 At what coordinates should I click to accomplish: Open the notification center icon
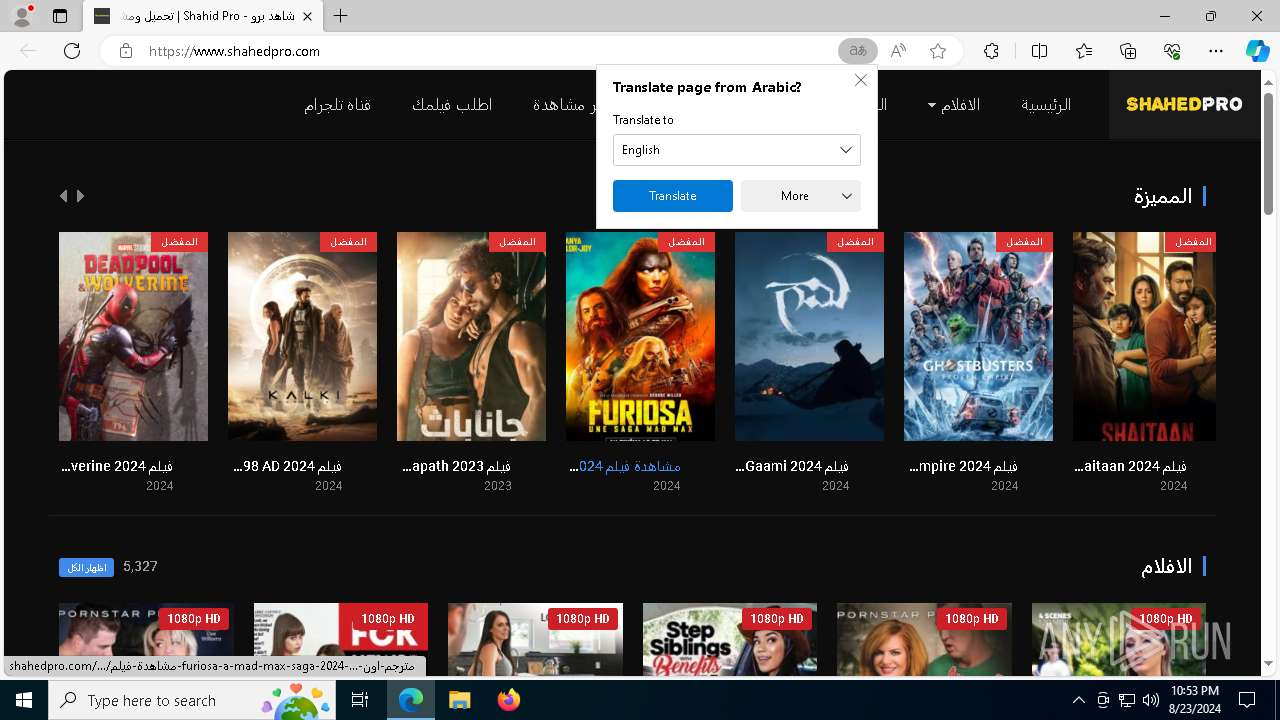pos(1247,700)
